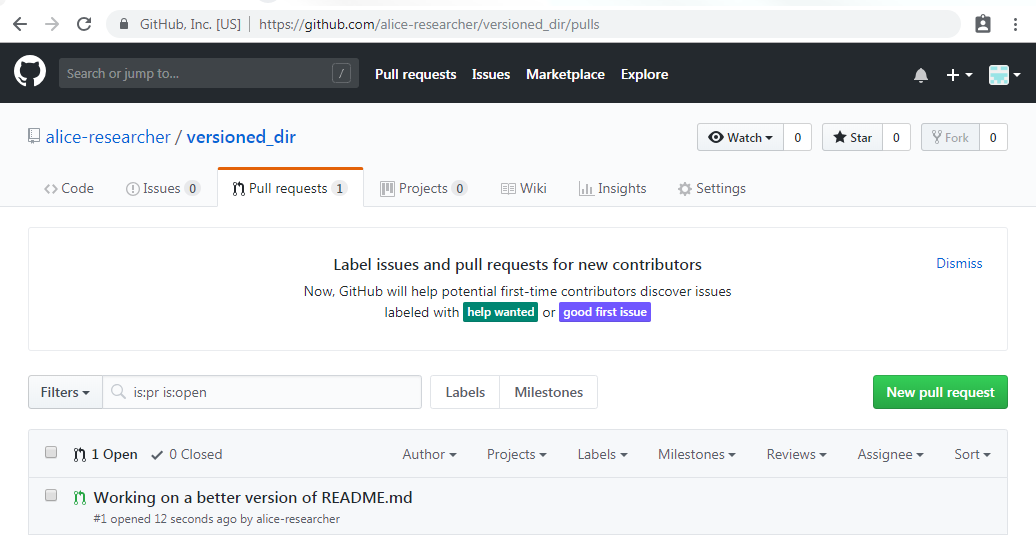Click Pull requests in top navigation bar
1036x550 pixels.
pos(416,74)
